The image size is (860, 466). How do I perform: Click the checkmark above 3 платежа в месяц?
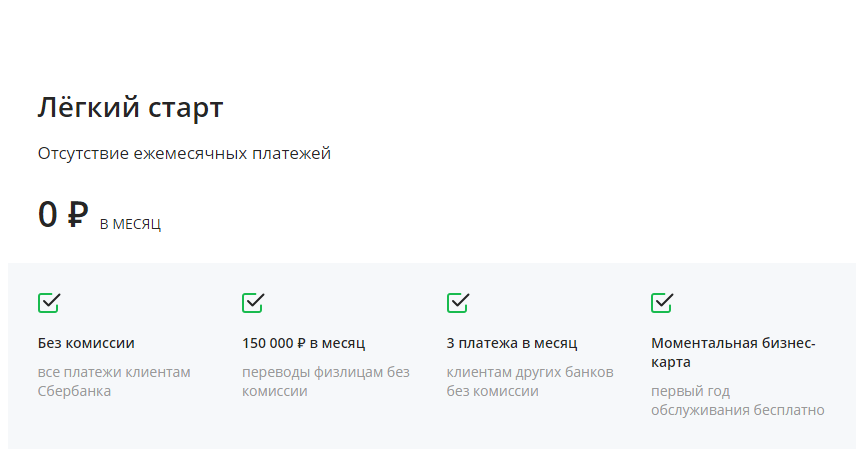tap(458, 302)
